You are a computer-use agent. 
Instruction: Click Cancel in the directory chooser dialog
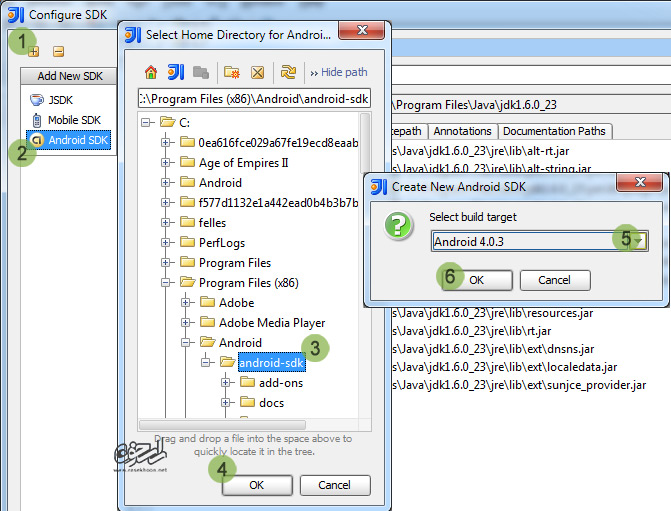[334, 485]
